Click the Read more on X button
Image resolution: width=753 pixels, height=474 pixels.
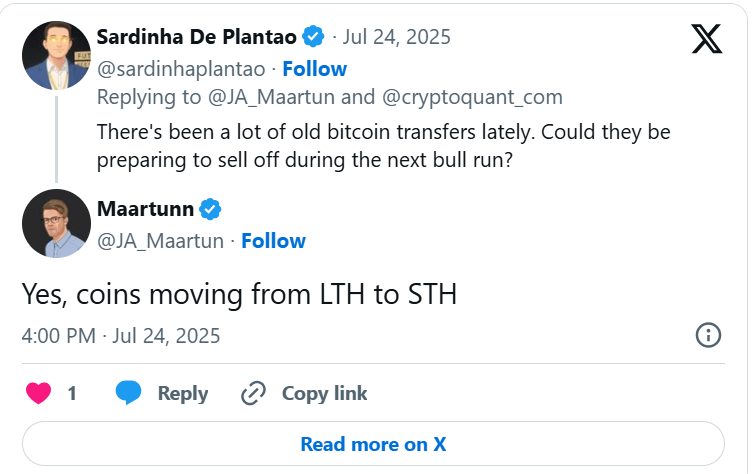coord(373,444)
